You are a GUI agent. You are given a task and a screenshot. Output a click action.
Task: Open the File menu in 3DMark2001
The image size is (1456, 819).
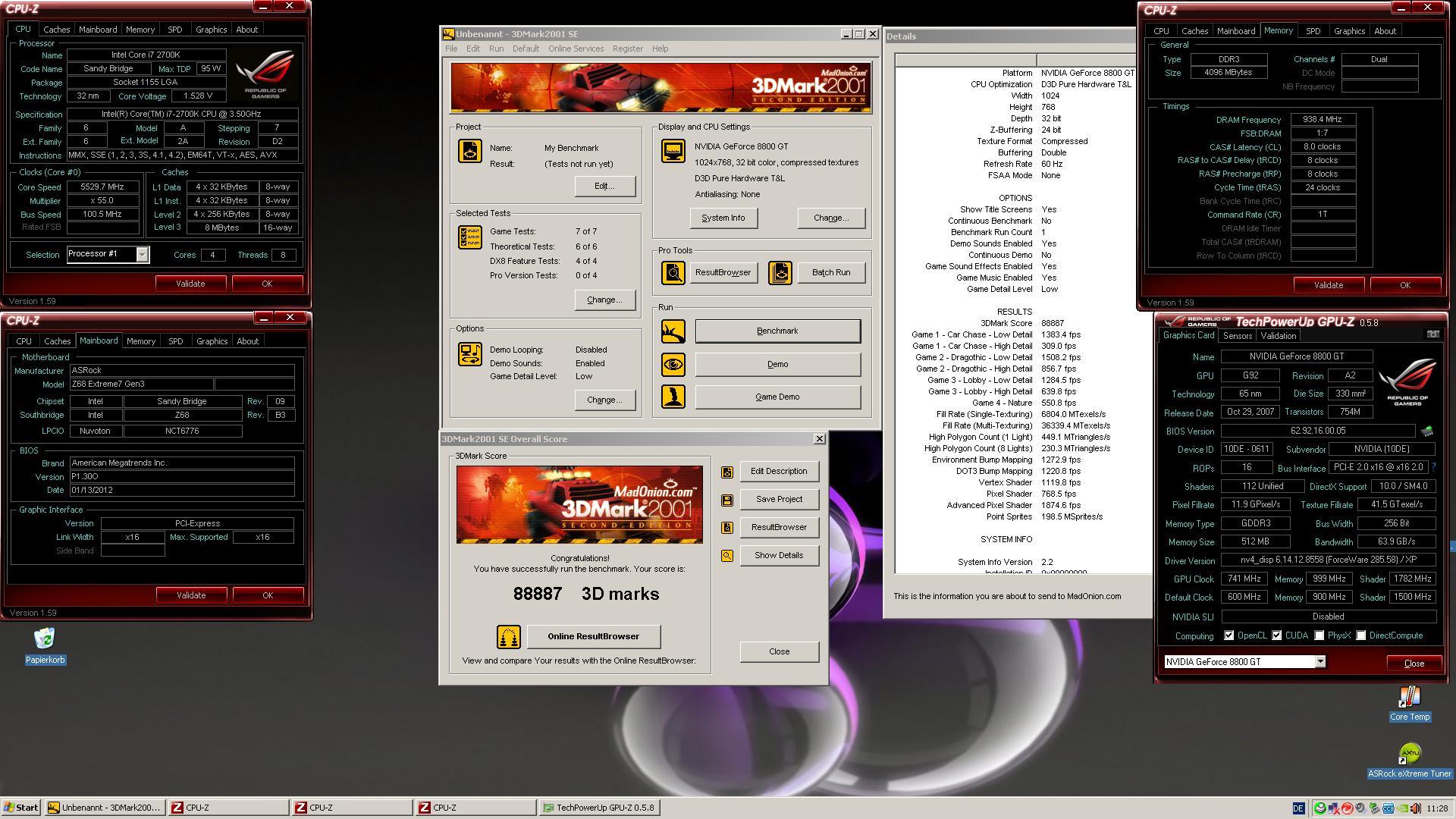pos(451,49)
